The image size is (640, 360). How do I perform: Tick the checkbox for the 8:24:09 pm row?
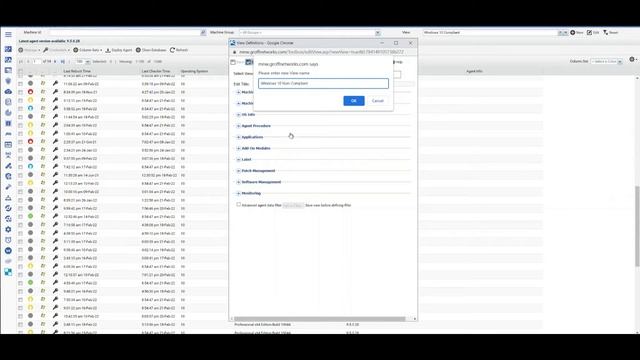20,92
